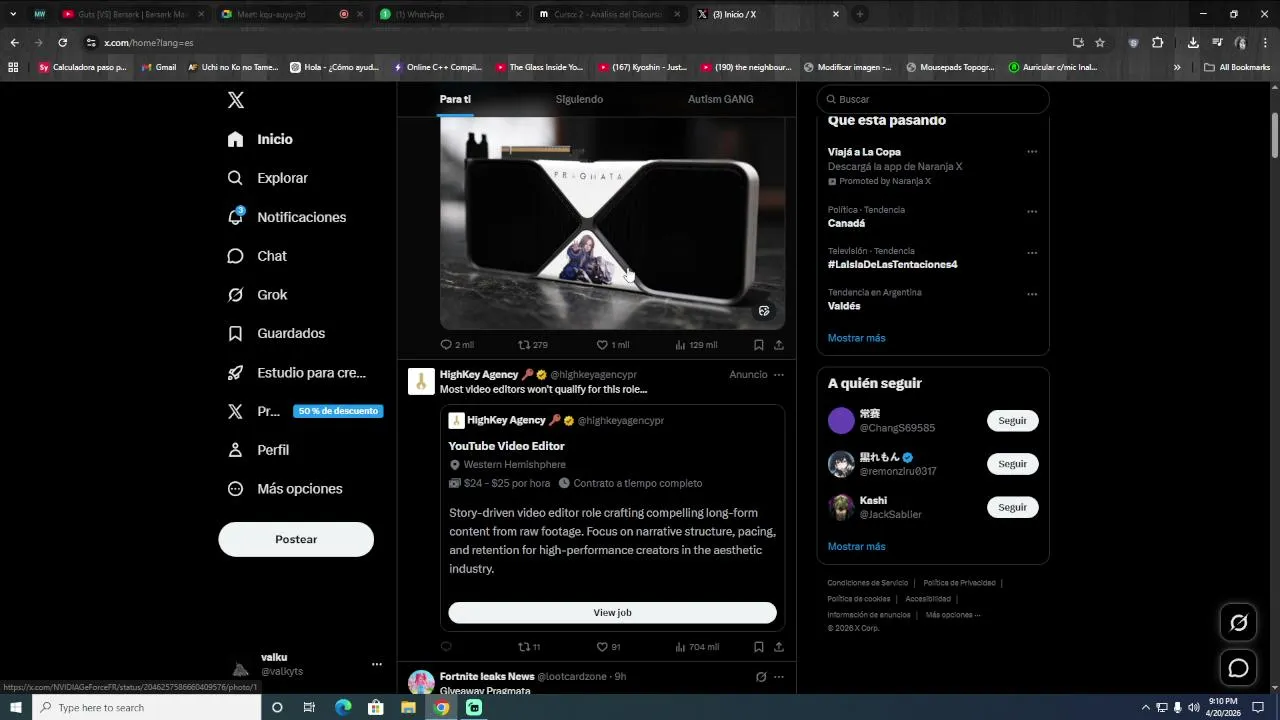Open options for Canadá trend
Screen dimensions: 1280x720
pyautogui.click(x=1032, y=212)
